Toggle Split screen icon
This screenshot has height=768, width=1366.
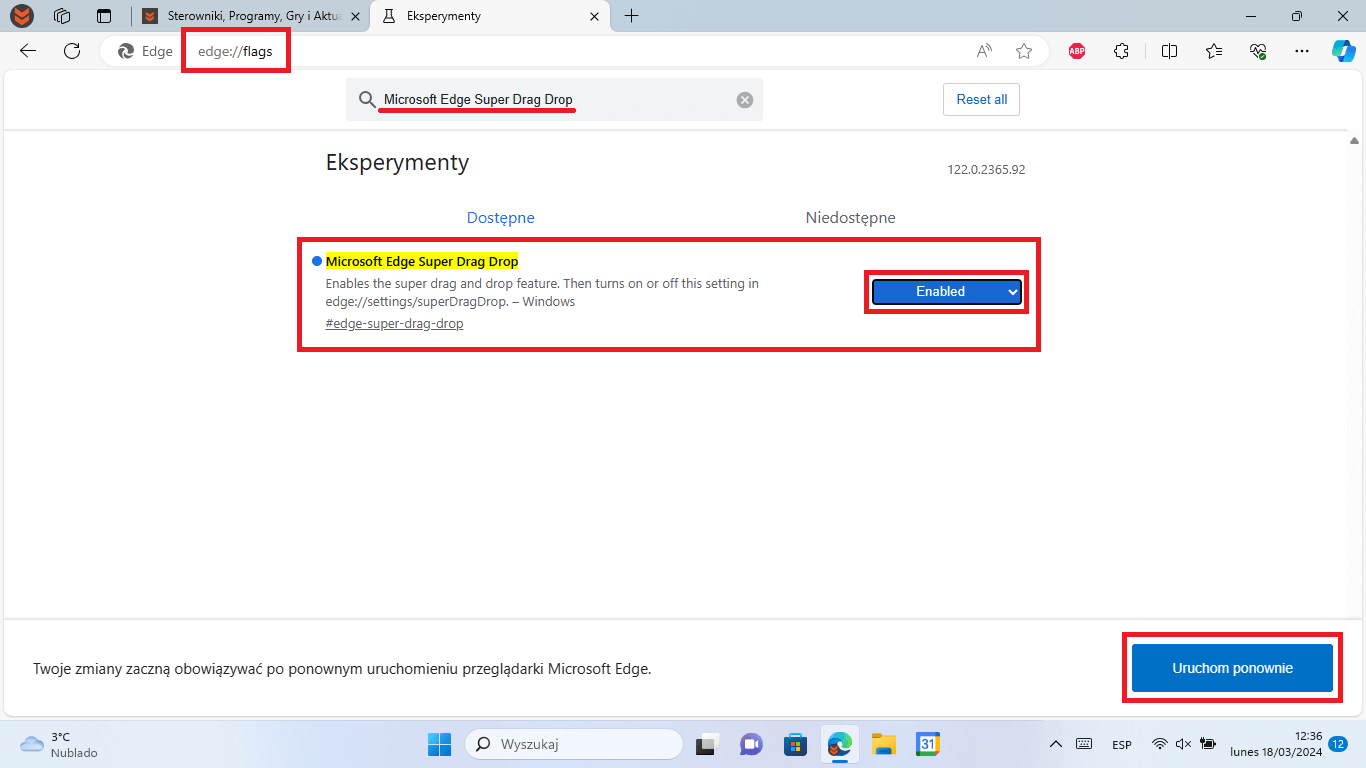tap(1169, 51)
